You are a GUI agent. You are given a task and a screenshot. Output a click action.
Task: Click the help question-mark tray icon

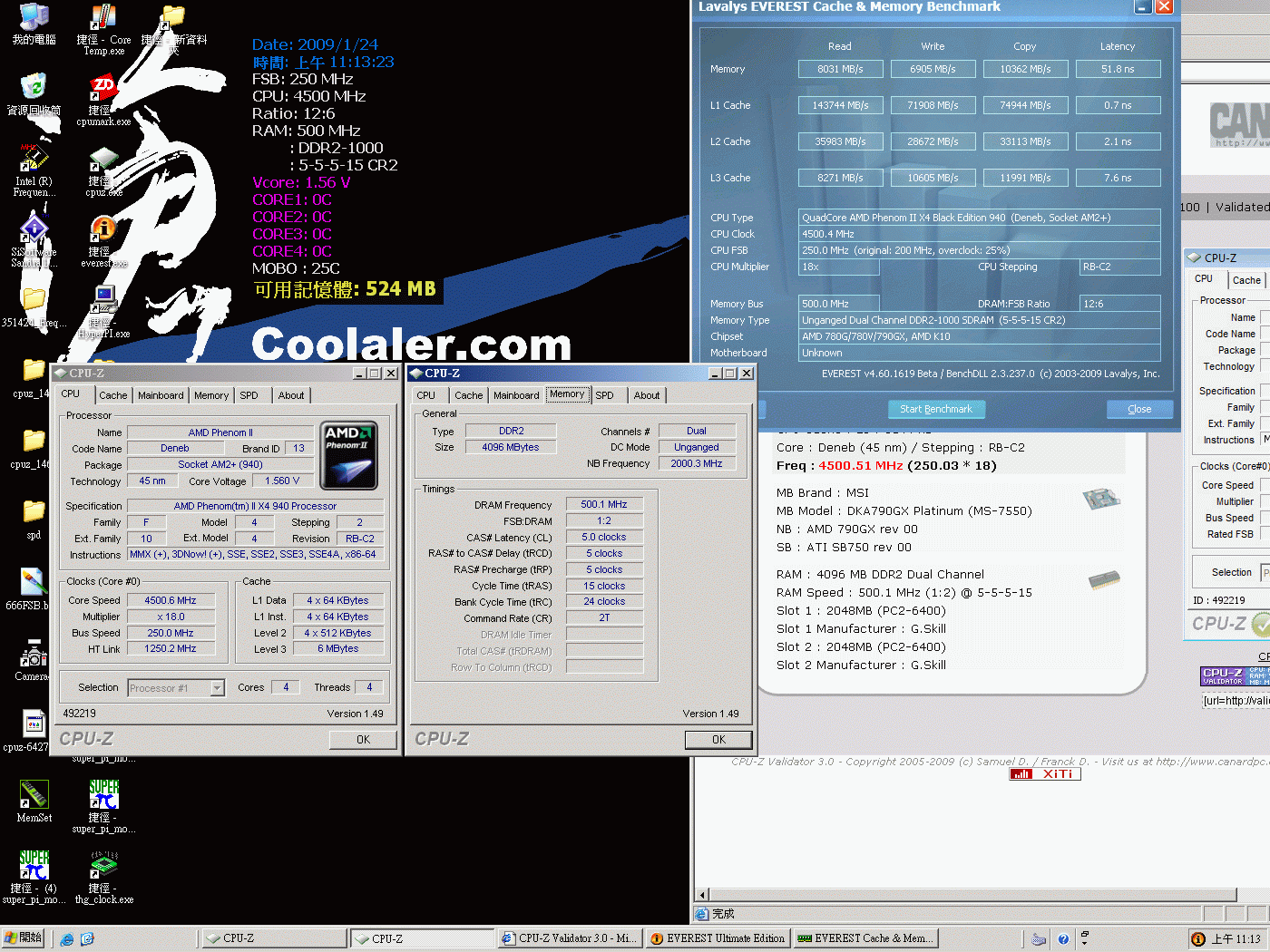[x=1063, y=939]
